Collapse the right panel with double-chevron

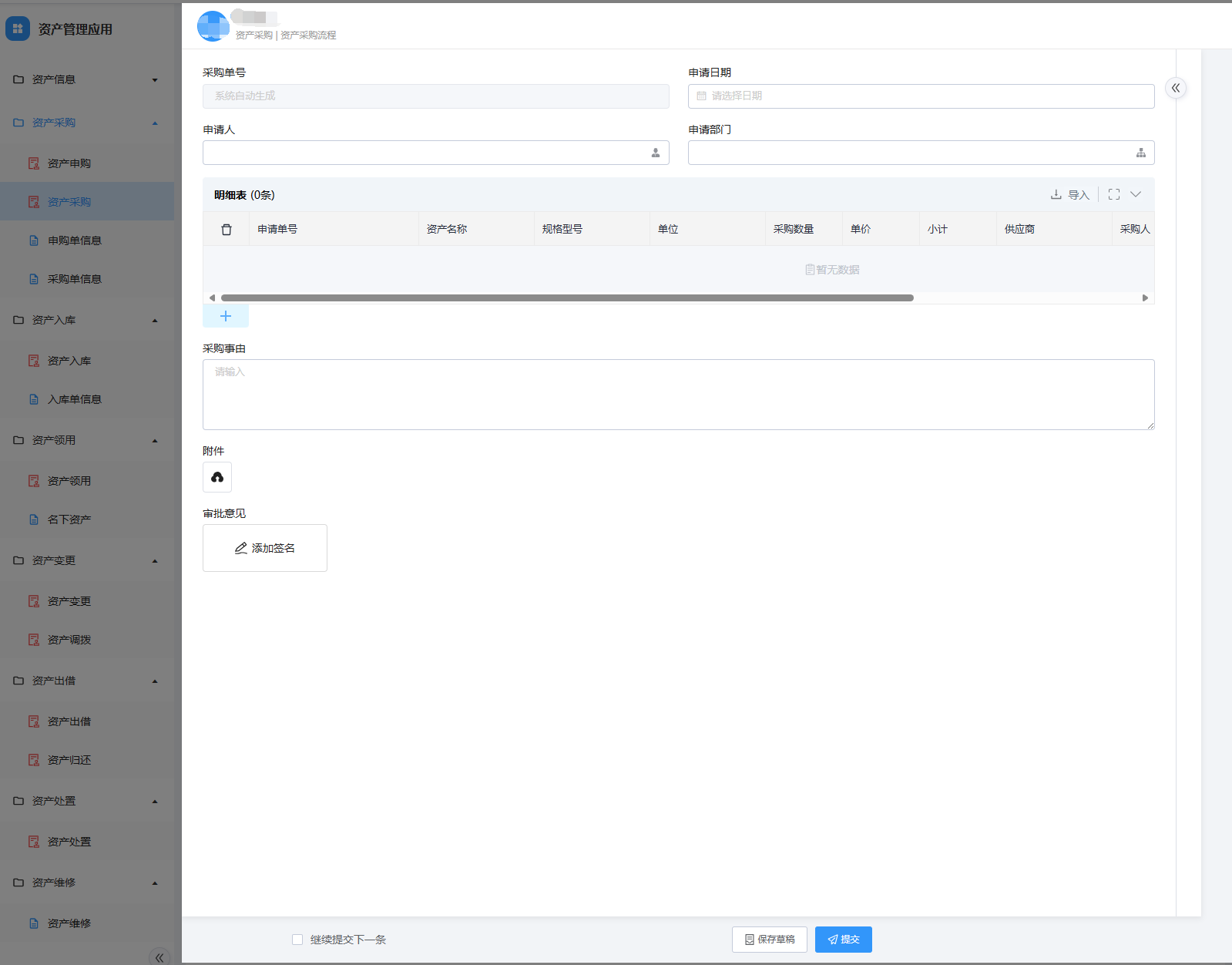[1176, 88]
